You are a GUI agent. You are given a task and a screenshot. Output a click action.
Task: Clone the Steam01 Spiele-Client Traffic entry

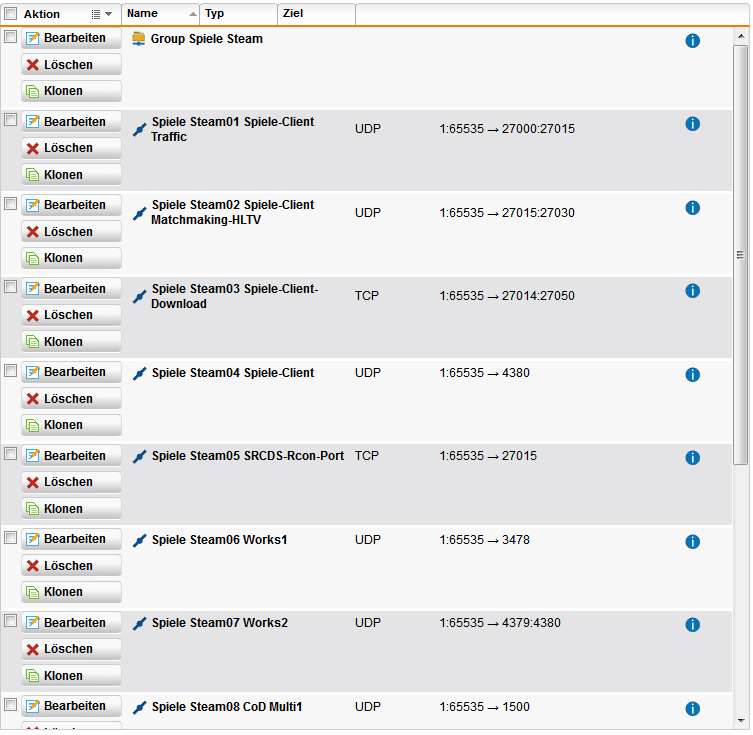[71, 175]
